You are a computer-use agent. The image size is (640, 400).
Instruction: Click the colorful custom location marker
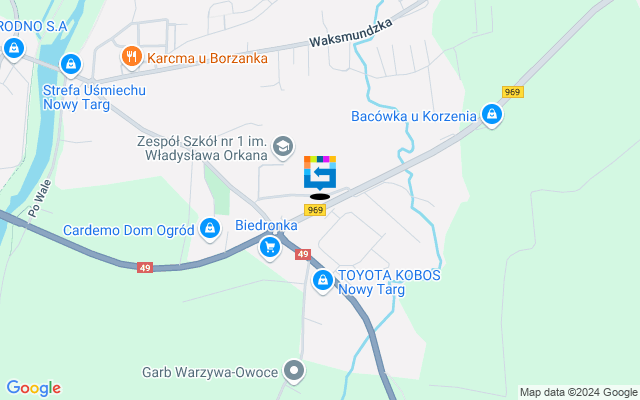click(320, 173)
